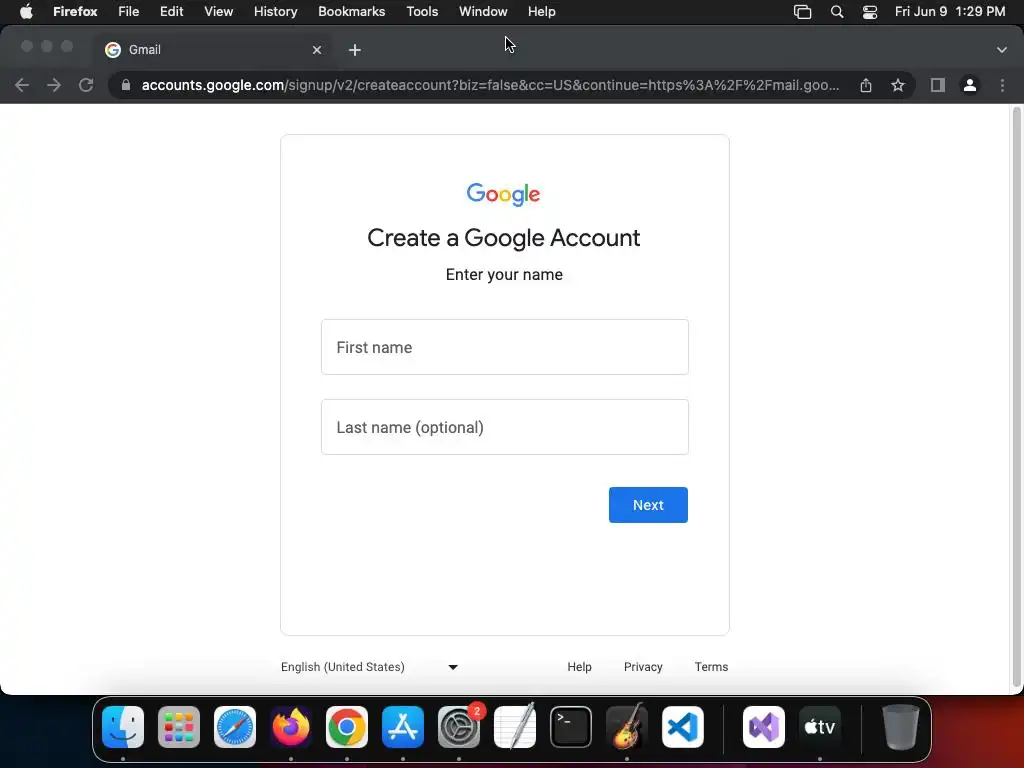Open the Bookmarks menu
This screenshot has height=768, width=1024.
coord(351,12)
